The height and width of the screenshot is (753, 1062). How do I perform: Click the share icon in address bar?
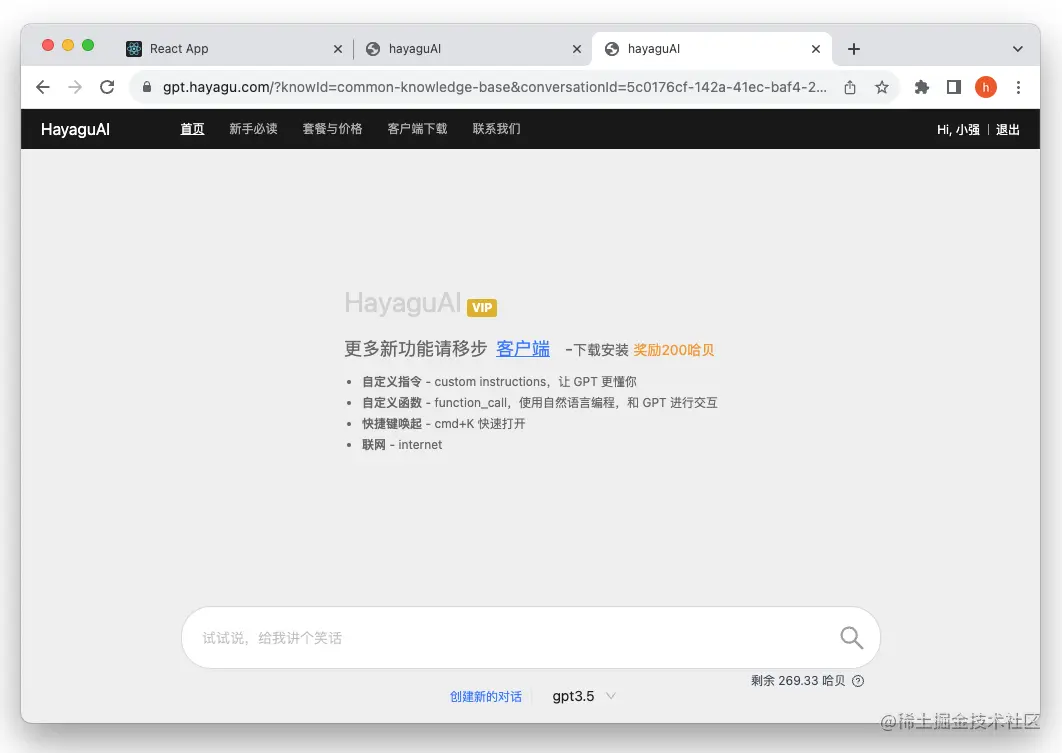coord(849,87)
